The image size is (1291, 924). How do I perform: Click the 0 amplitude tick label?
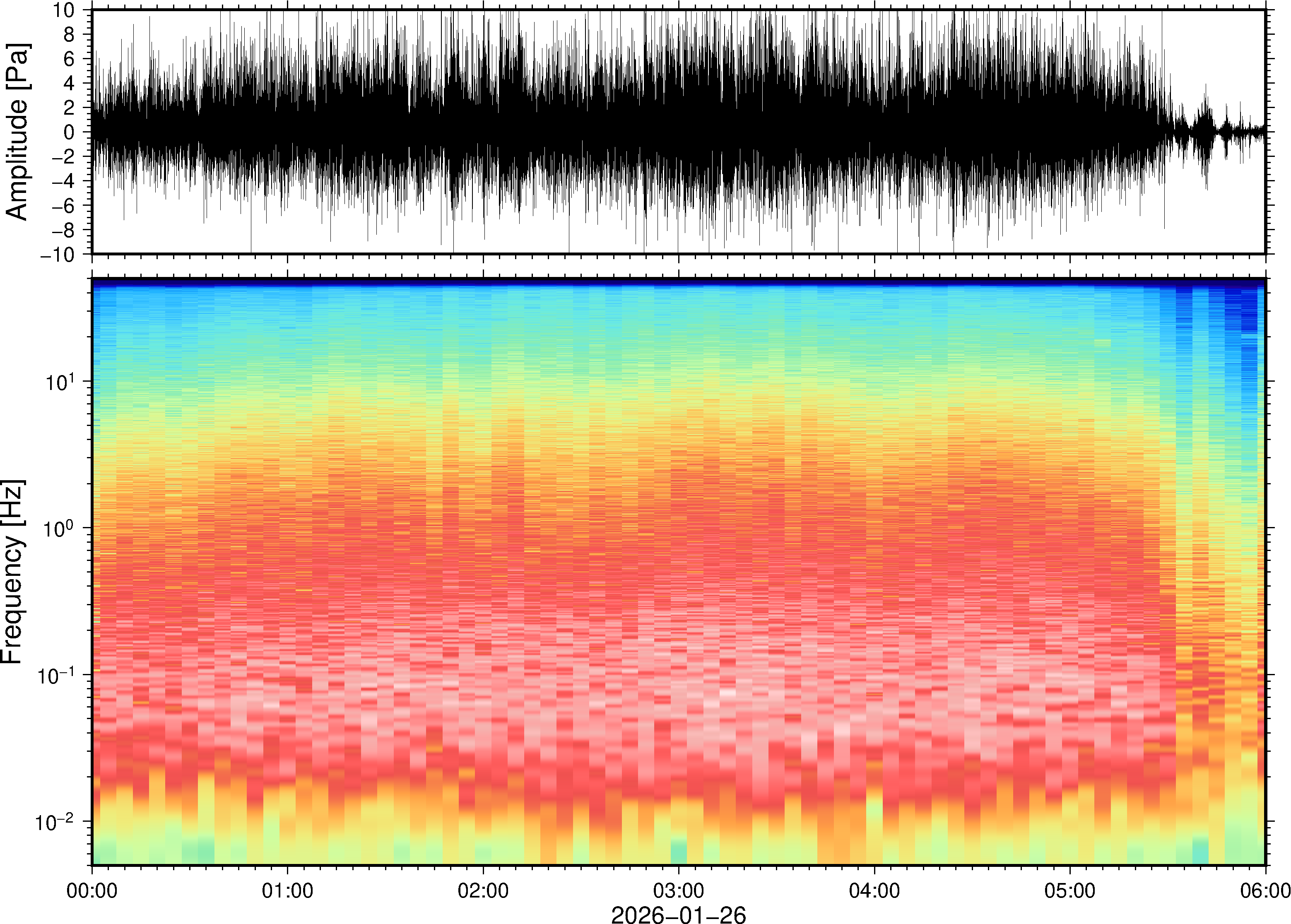coord(70,132)
